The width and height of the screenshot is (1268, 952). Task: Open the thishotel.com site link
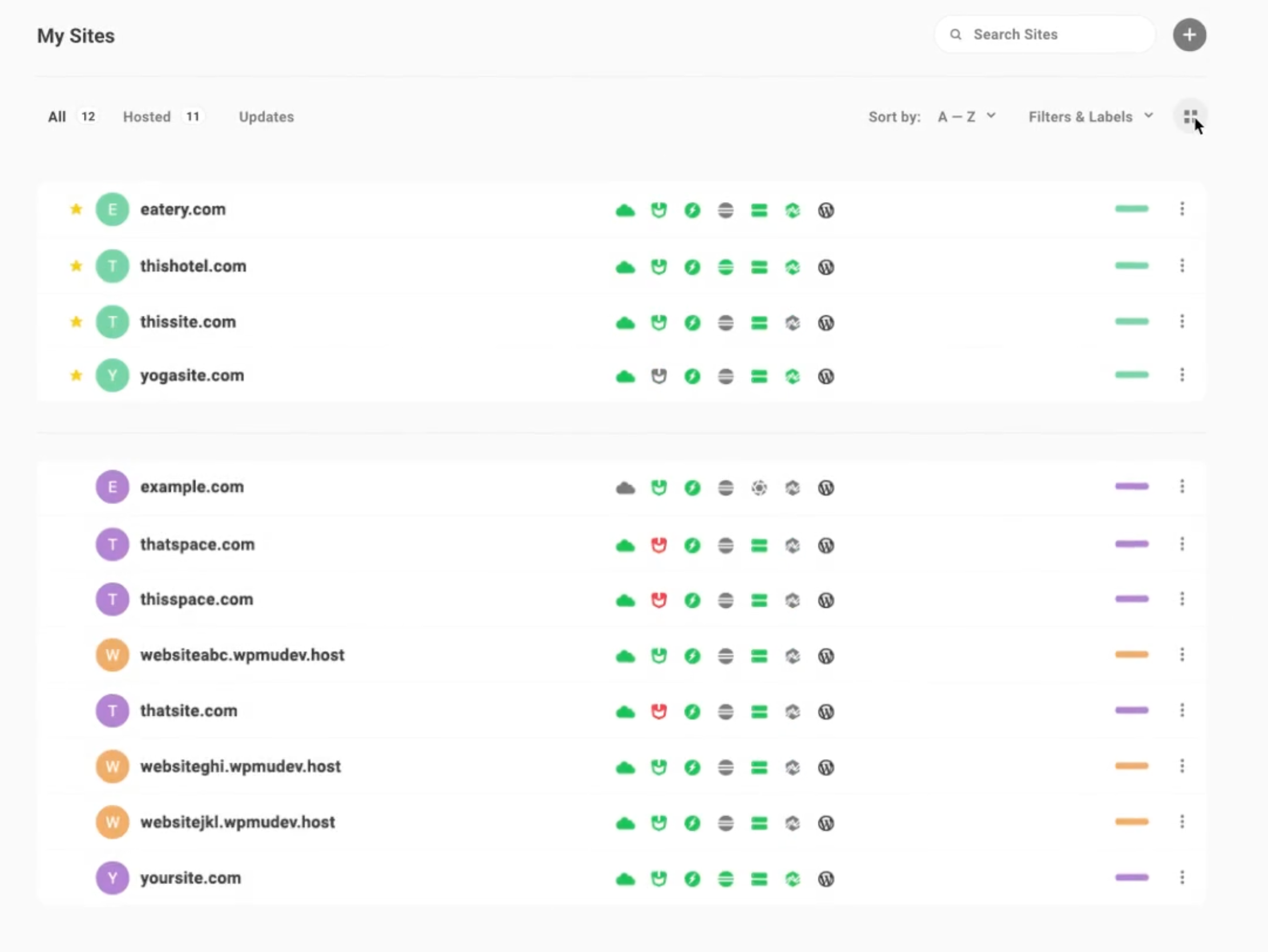(193, 266)
